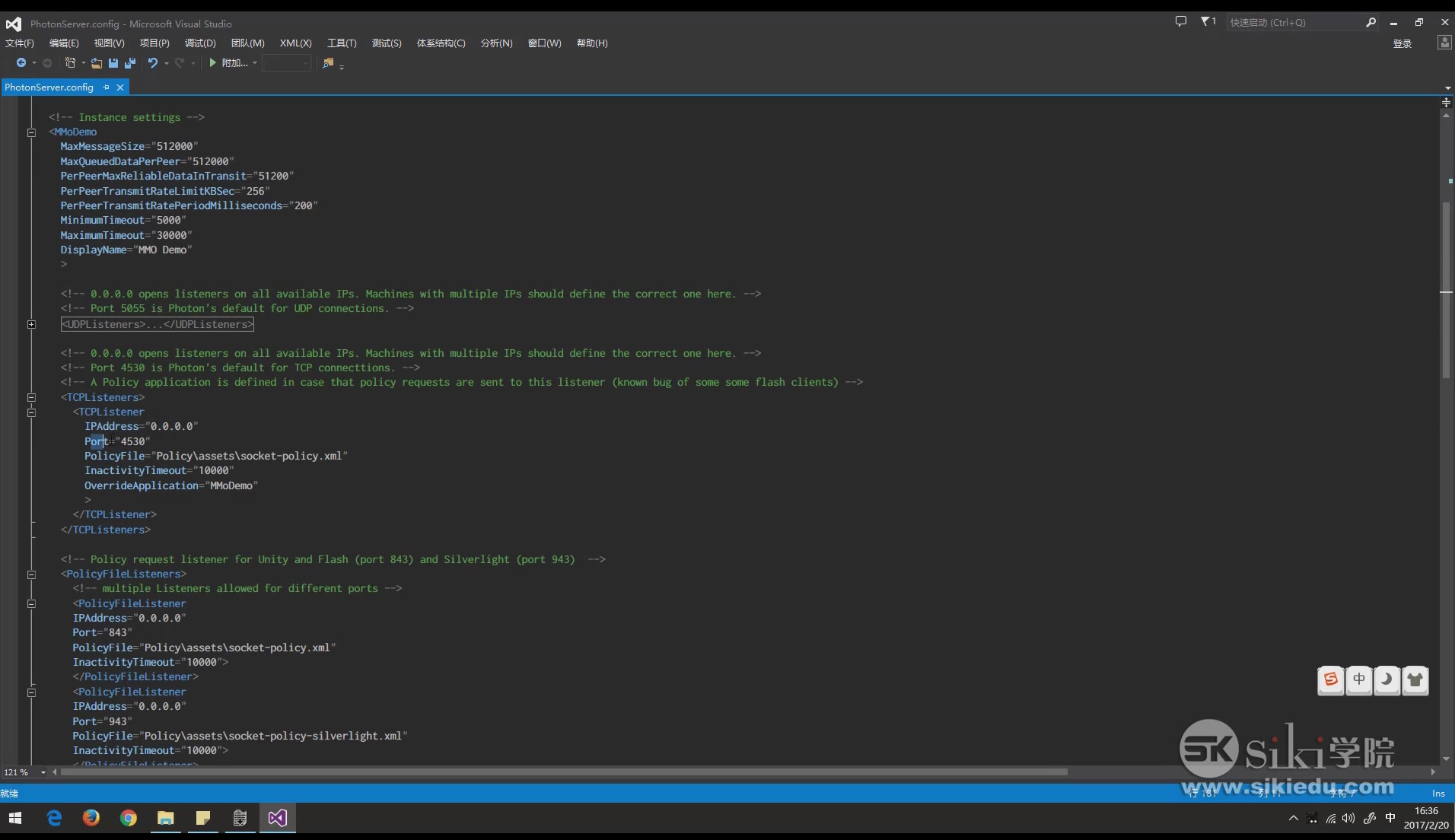Image resolution: width=1455 pixels, height=840 pixels.
Task: Click the horizontal scrollbar thumb
Action: point(564,772)
